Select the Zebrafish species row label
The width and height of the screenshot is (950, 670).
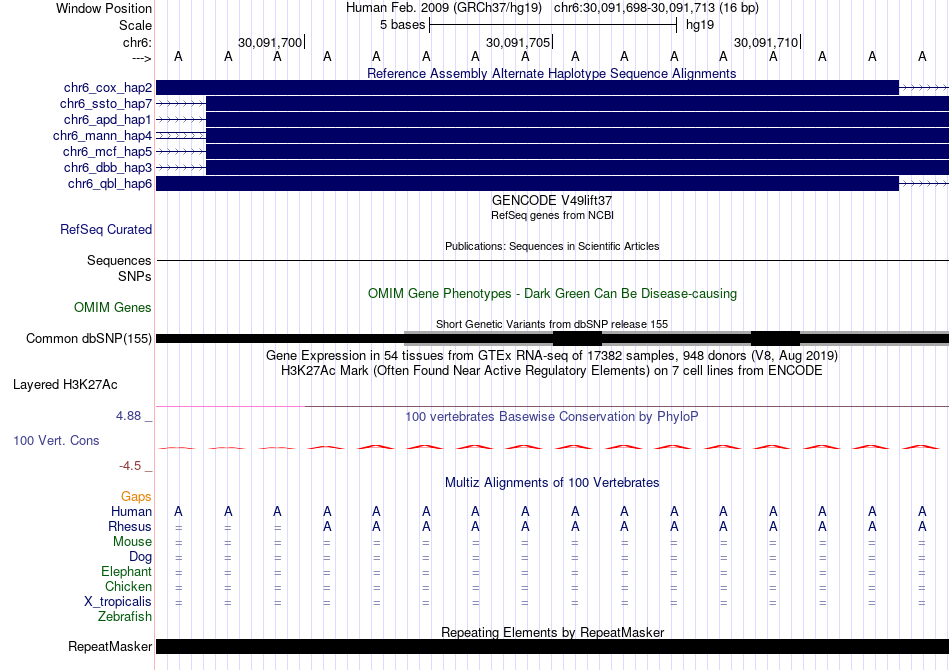tap(125, 617)
